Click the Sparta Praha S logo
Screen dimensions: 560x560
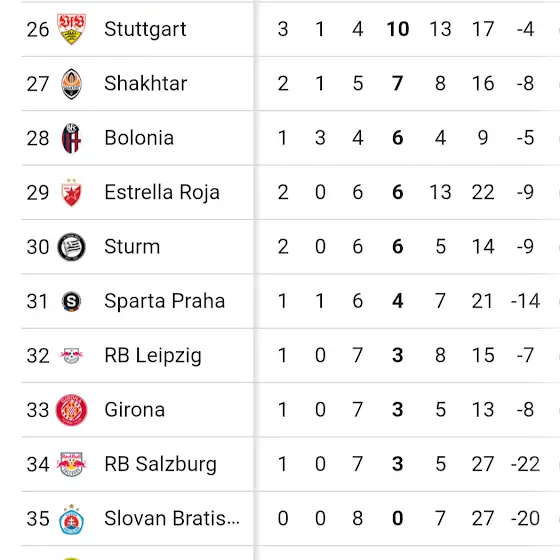[x=71, y=301]
